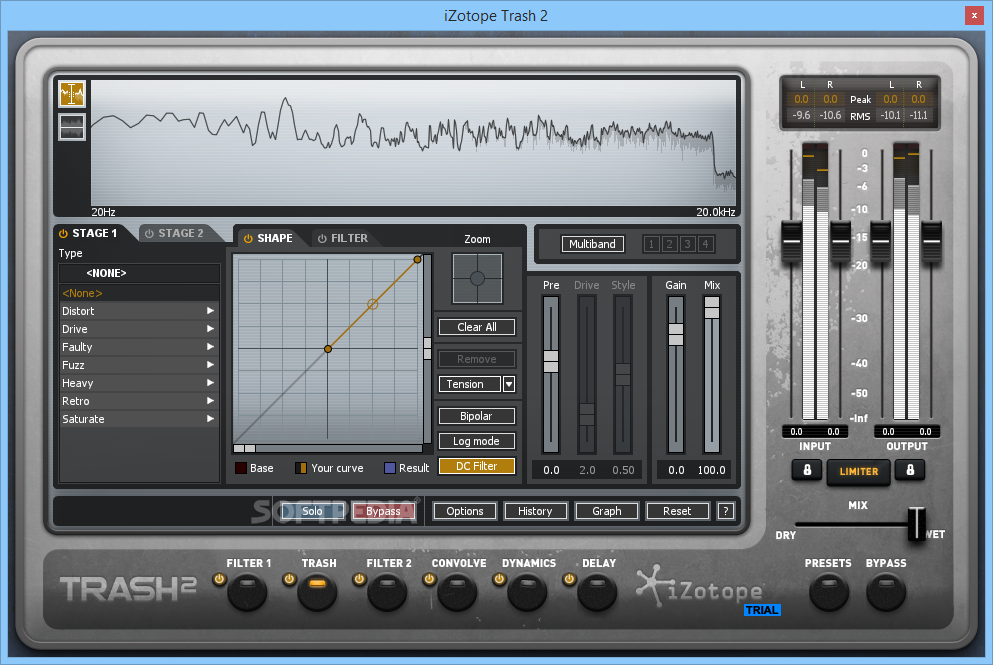Open the Tension dropdown arrow
Viewport: 993px width, 665px height.
[509, 384]
